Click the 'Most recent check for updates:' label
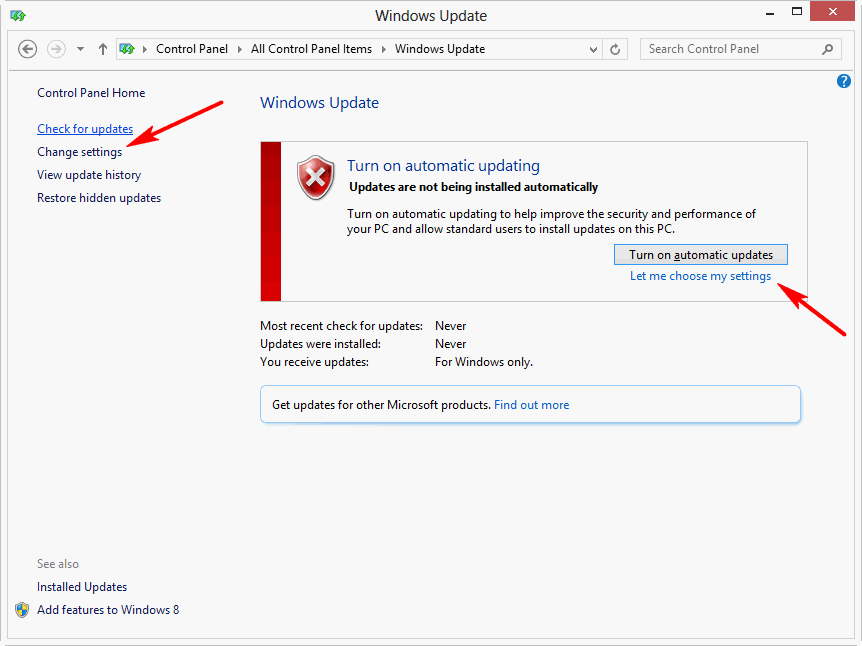This screenshot has width=862, height=646. coord(341,326)
